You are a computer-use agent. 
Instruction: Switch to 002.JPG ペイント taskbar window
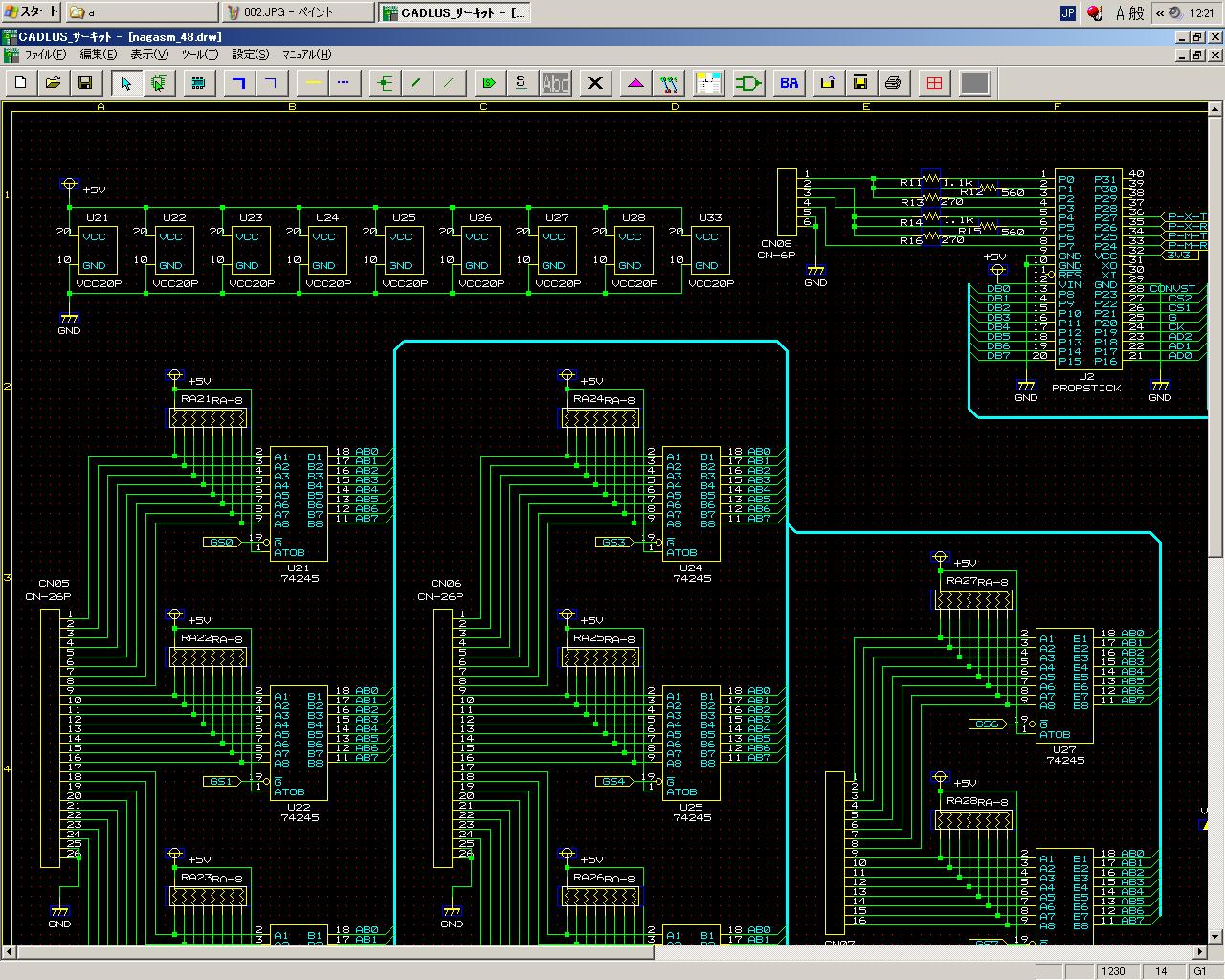click(299, 12)
